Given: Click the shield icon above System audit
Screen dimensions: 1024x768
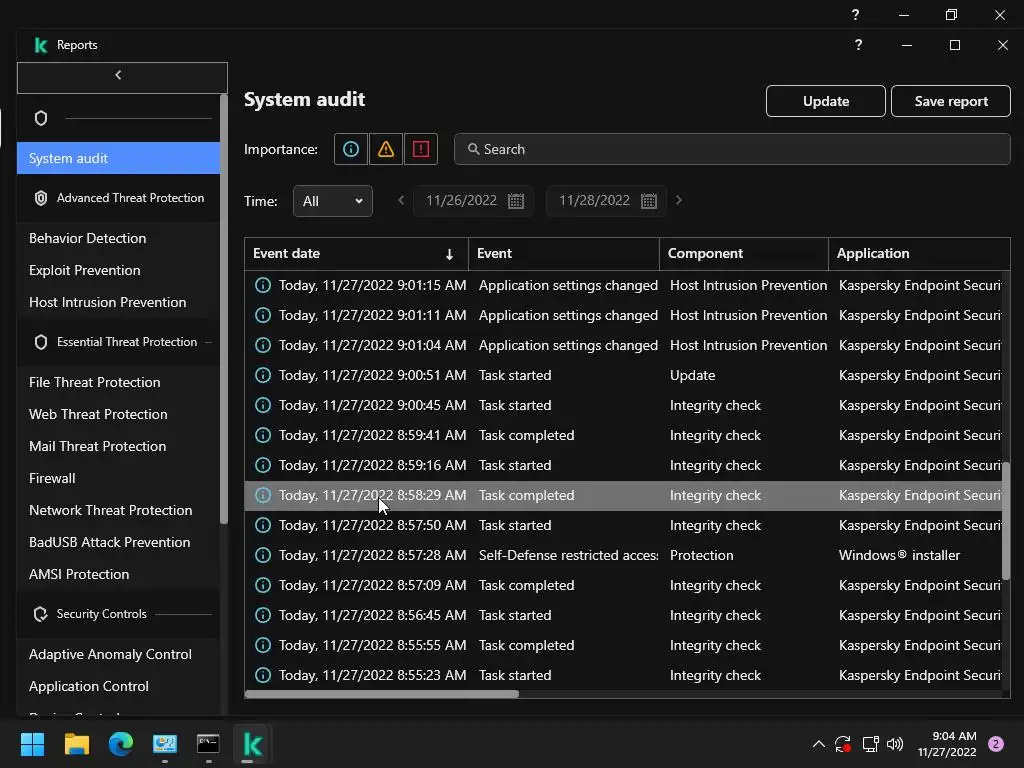Looking at the screenshot, I should click(x=40, y=118).
